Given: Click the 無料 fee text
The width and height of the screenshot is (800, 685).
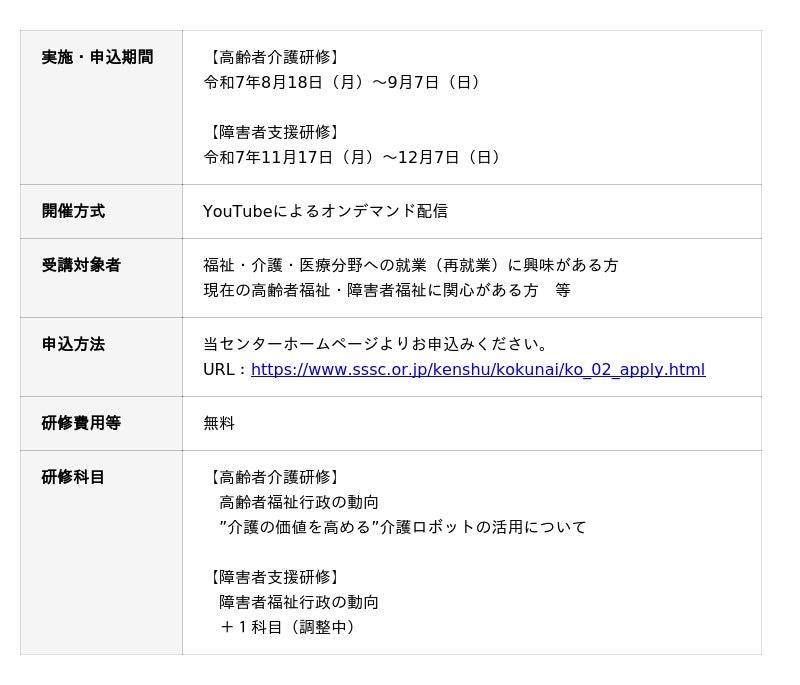Looking at the screenshot, I should coord(219,423).
